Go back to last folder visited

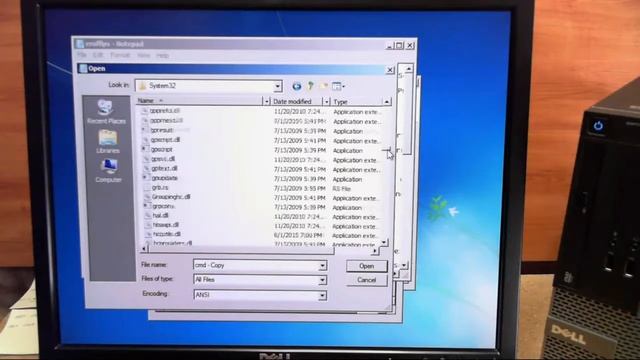pyautogui.click(x=297, y=86)
